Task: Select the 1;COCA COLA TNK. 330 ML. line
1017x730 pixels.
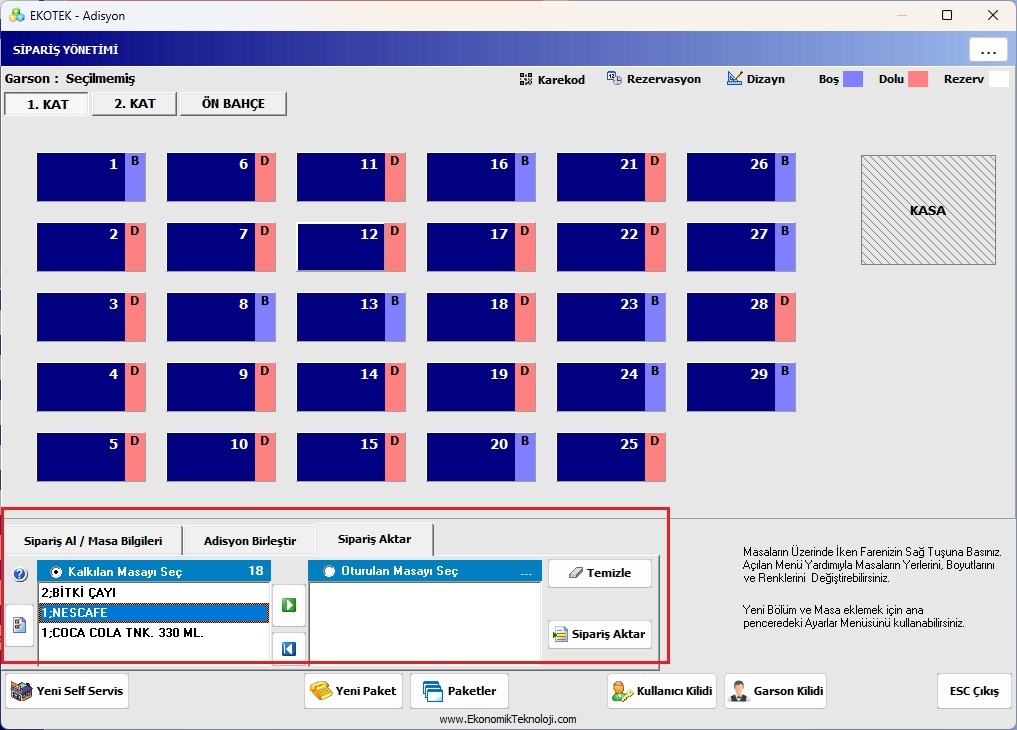Action: pyautogui.click(x=154, y=633)
